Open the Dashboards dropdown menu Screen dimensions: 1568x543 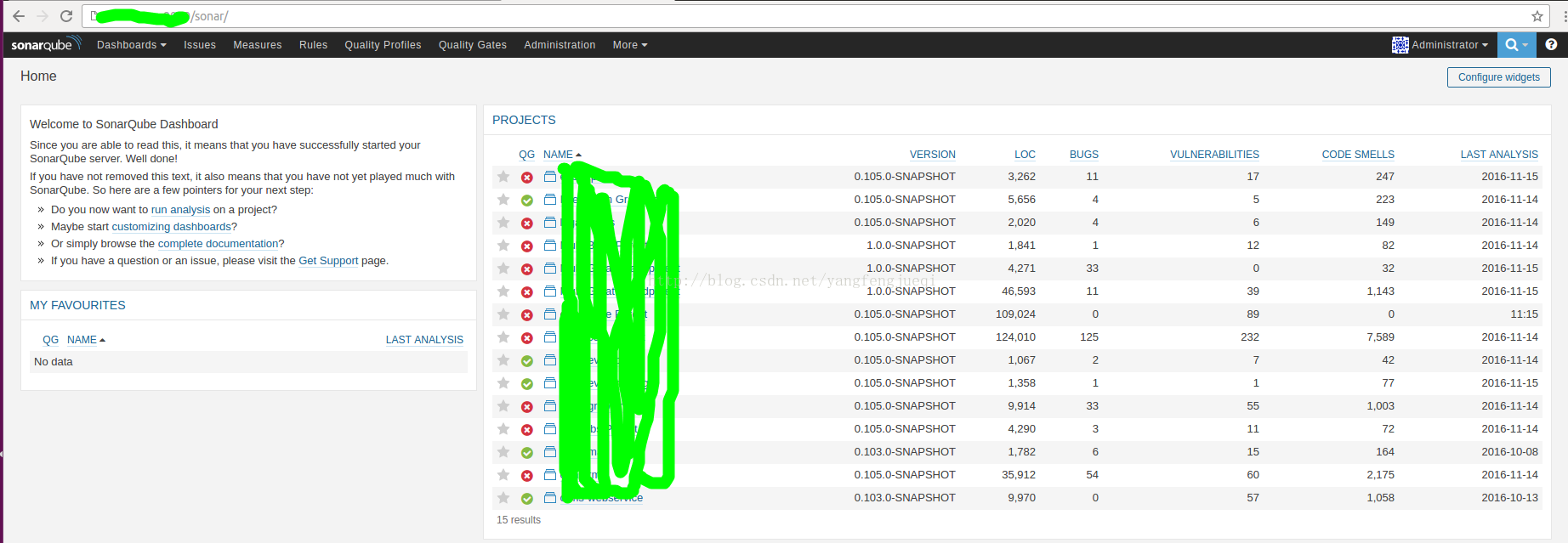[x=131, y=45]
